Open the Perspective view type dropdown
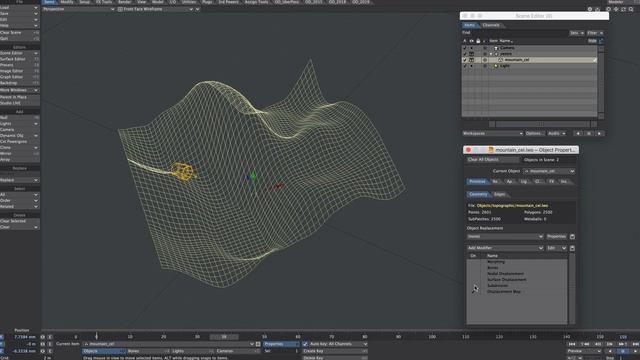This screenshot has height=360, width=640. tap(79, 9)
